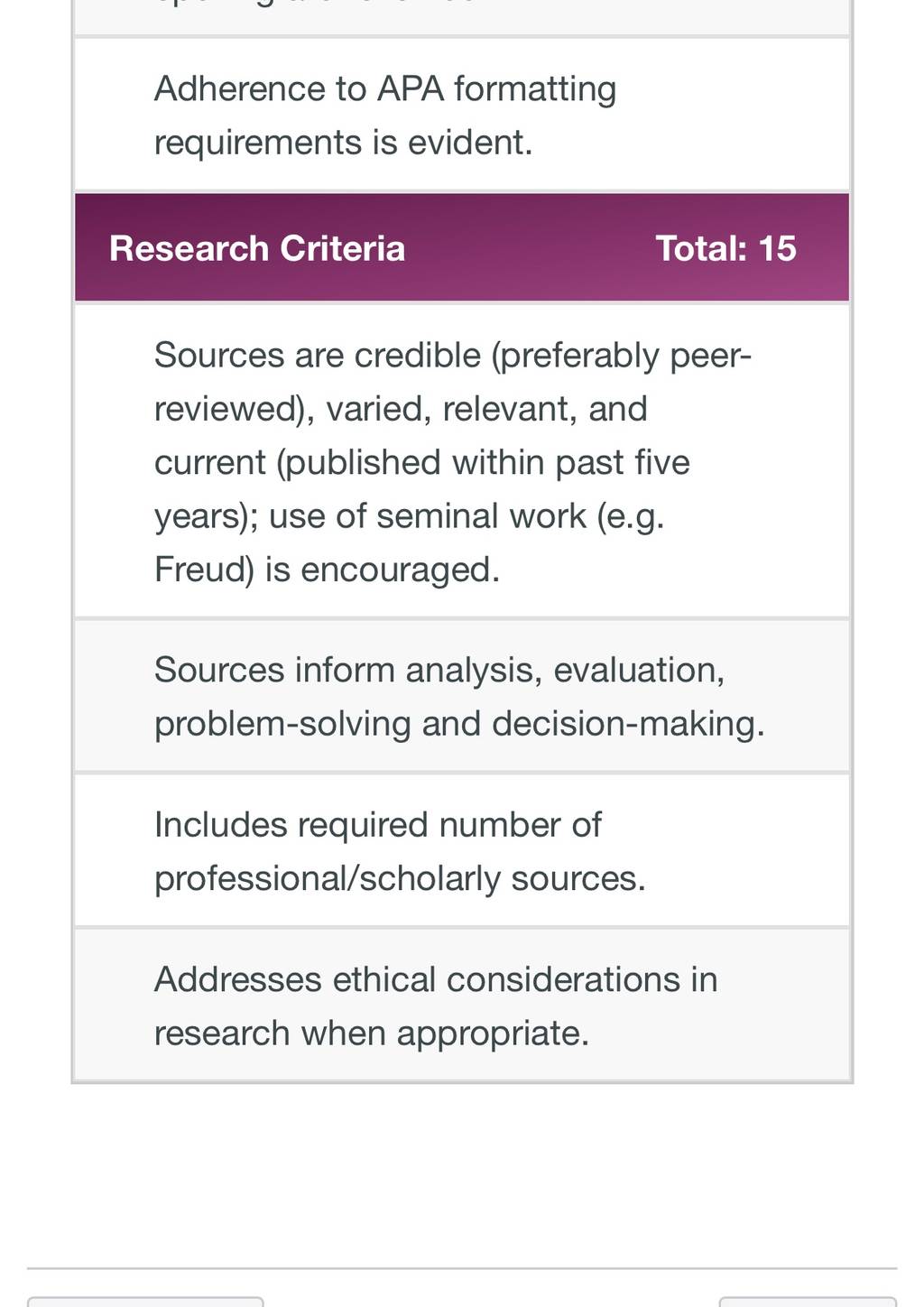Viewport: 924px width, 1307px height.
Task: Click the phrase seminal work in criteria
Action: point(482,516)
